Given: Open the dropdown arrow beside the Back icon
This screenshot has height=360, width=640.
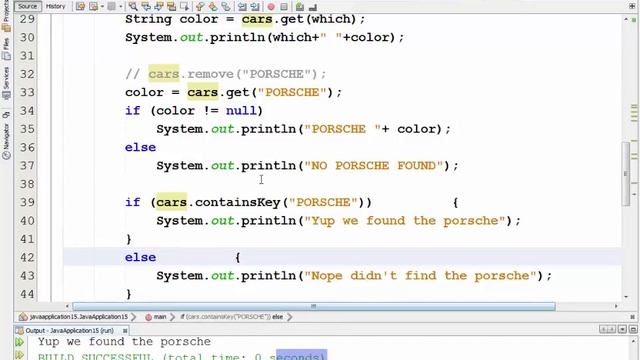Looking at the screenshot, I should pos(102,7).
